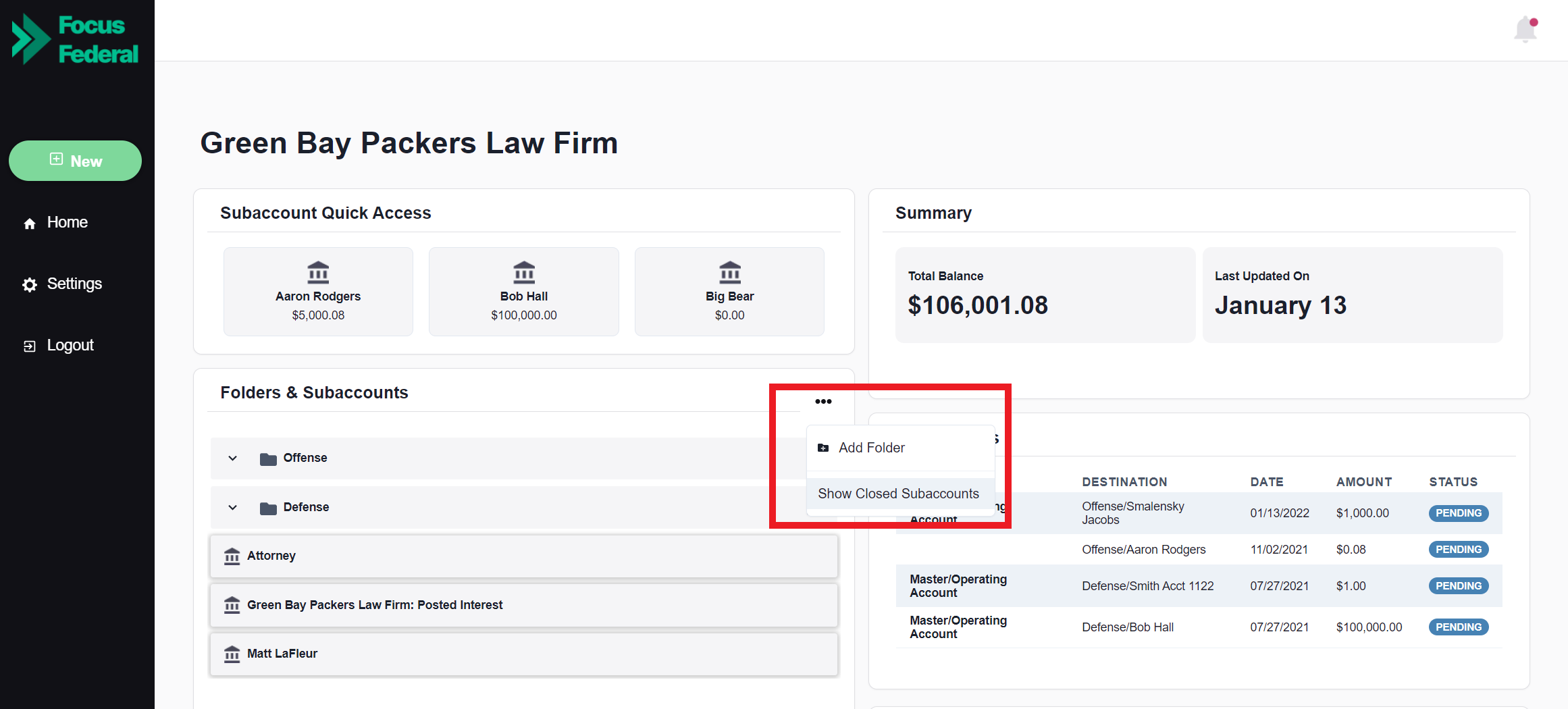
Task: Expand the Offense folder chevron
Action: click(233, 458)
